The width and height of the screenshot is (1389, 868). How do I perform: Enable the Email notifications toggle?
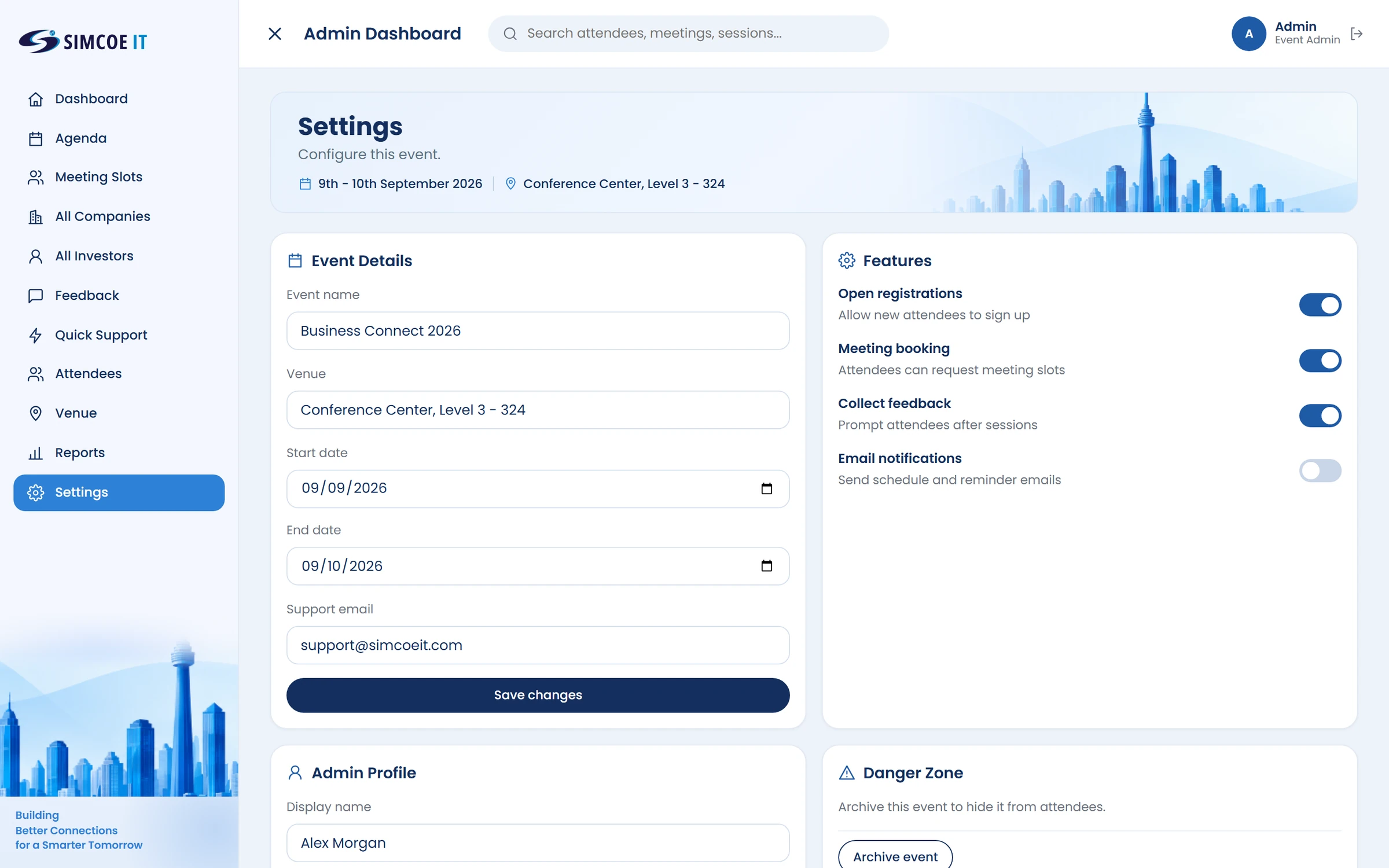(1320, 470)
